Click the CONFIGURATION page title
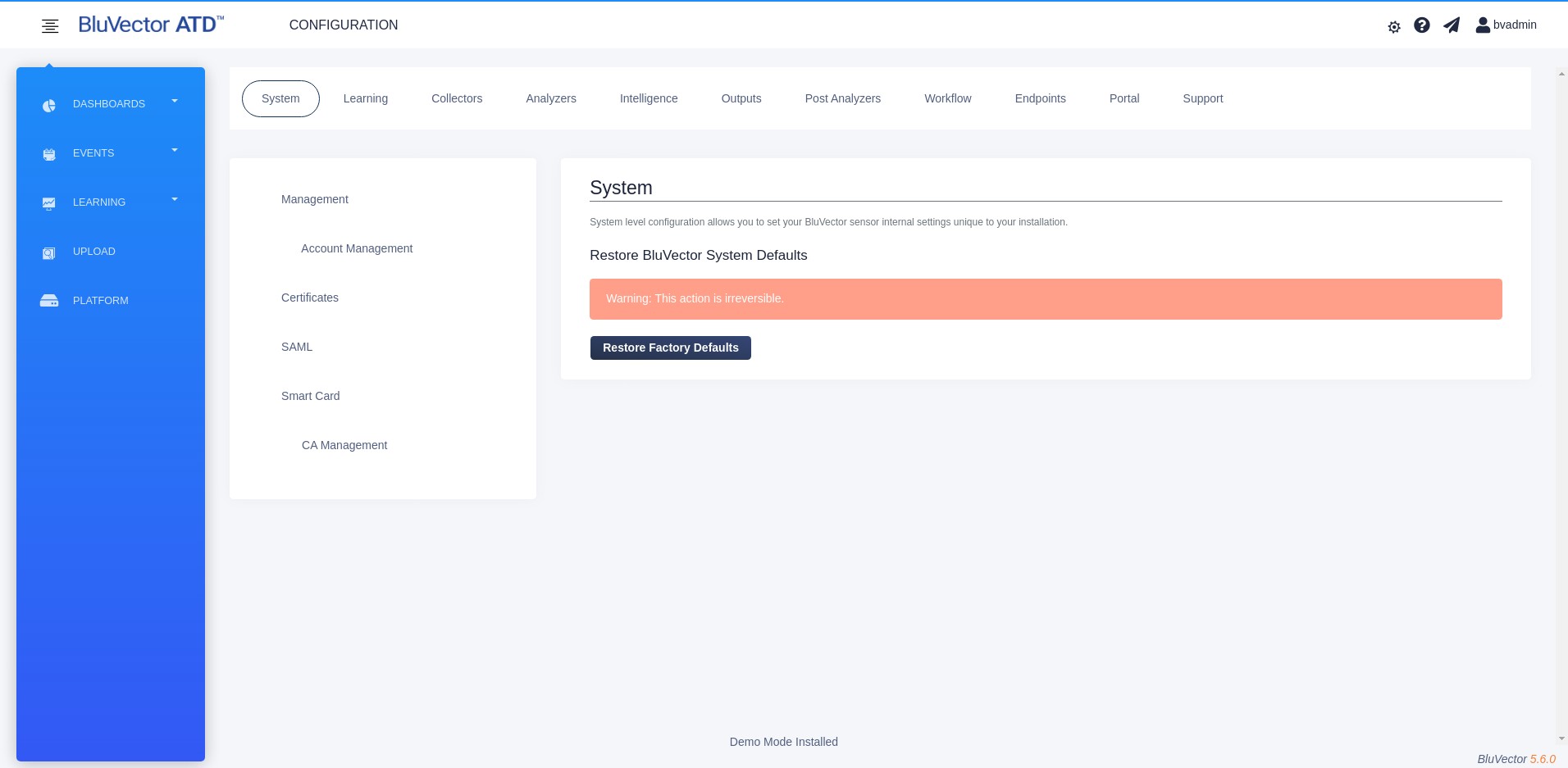The image size is (1568, 768). click(x=344, y=25)
